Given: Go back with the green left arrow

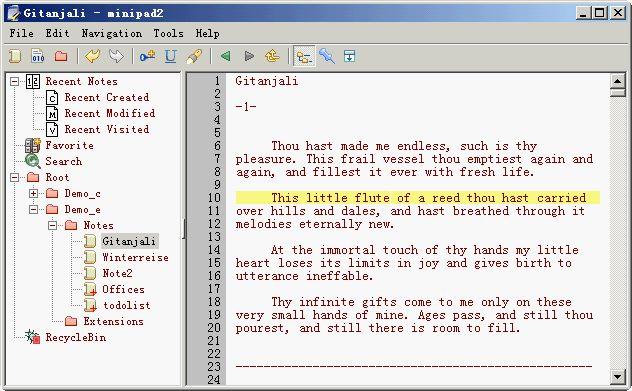Looking at the screenshot, I should point(226,56).
